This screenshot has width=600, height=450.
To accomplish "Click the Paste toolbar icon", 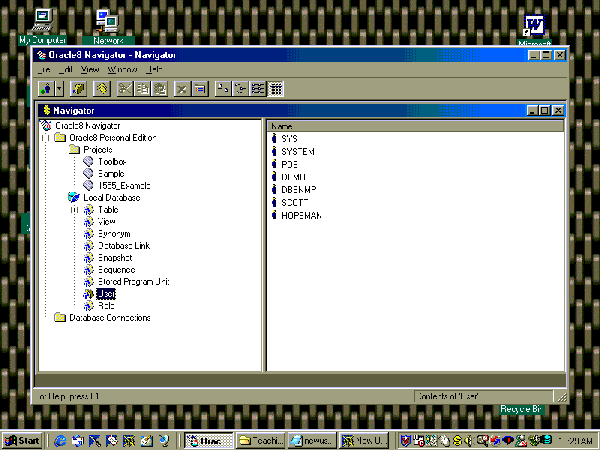I will (x=160, y=89).
